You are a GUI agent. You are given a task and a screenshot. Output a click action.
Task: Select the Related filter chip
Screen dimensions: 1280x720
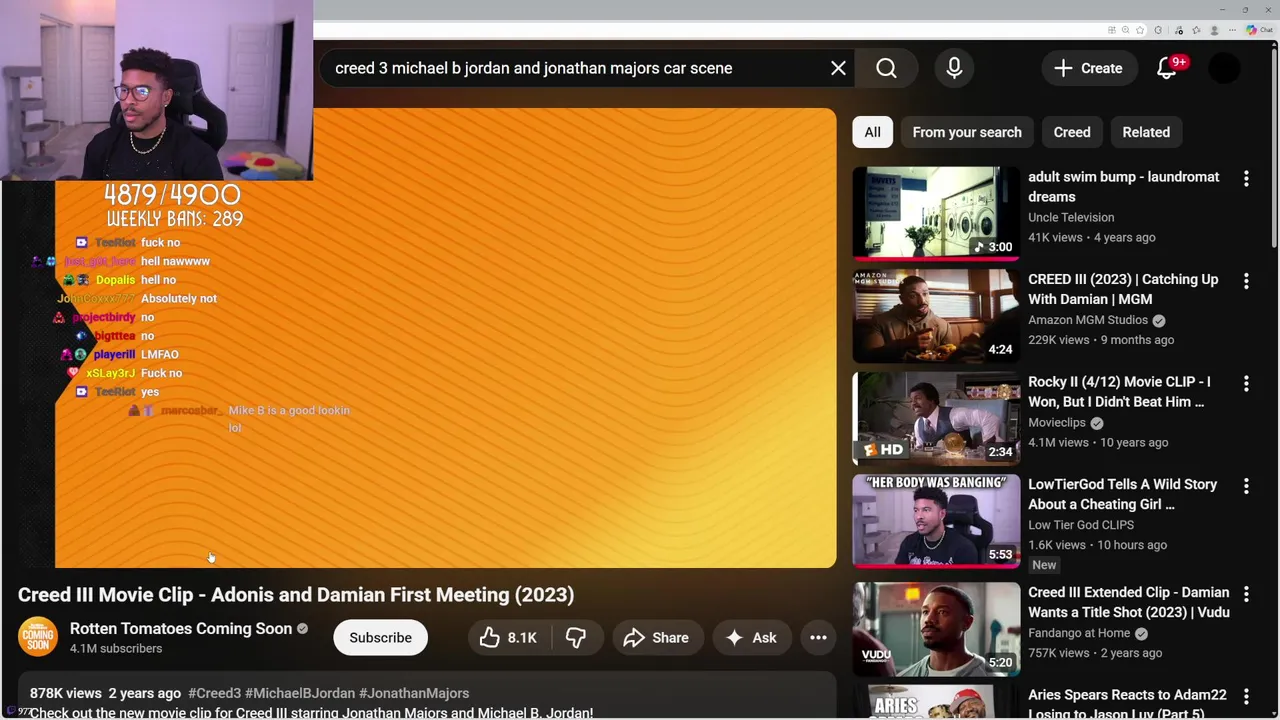click(x=1146, y=132)
